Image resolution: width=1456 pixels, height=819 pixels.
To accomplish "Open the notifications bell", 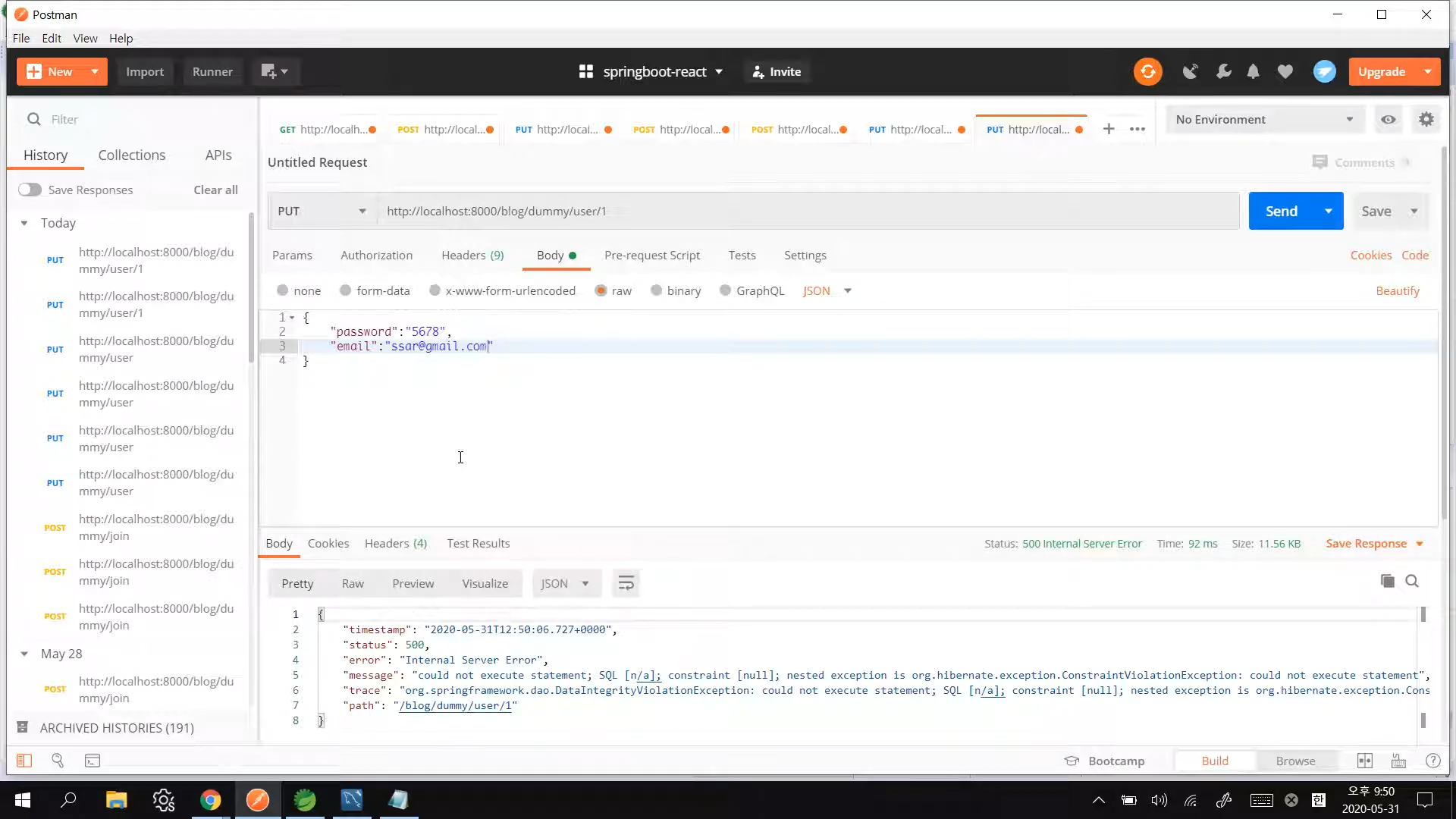I will [x=1253, y=71].
